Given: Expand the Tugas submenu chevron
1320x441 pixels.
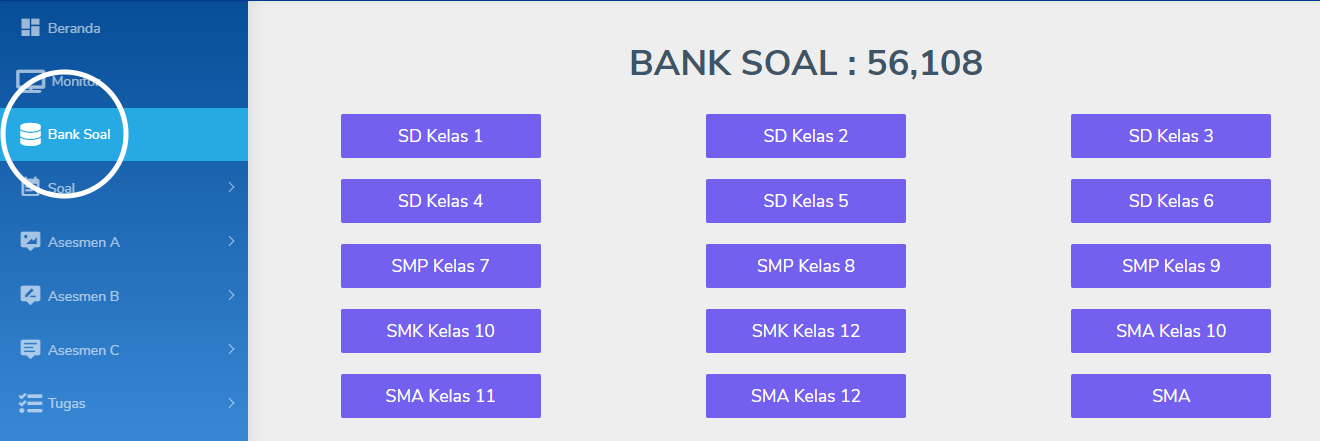Looking at the screenshot, I should point(231,403).
